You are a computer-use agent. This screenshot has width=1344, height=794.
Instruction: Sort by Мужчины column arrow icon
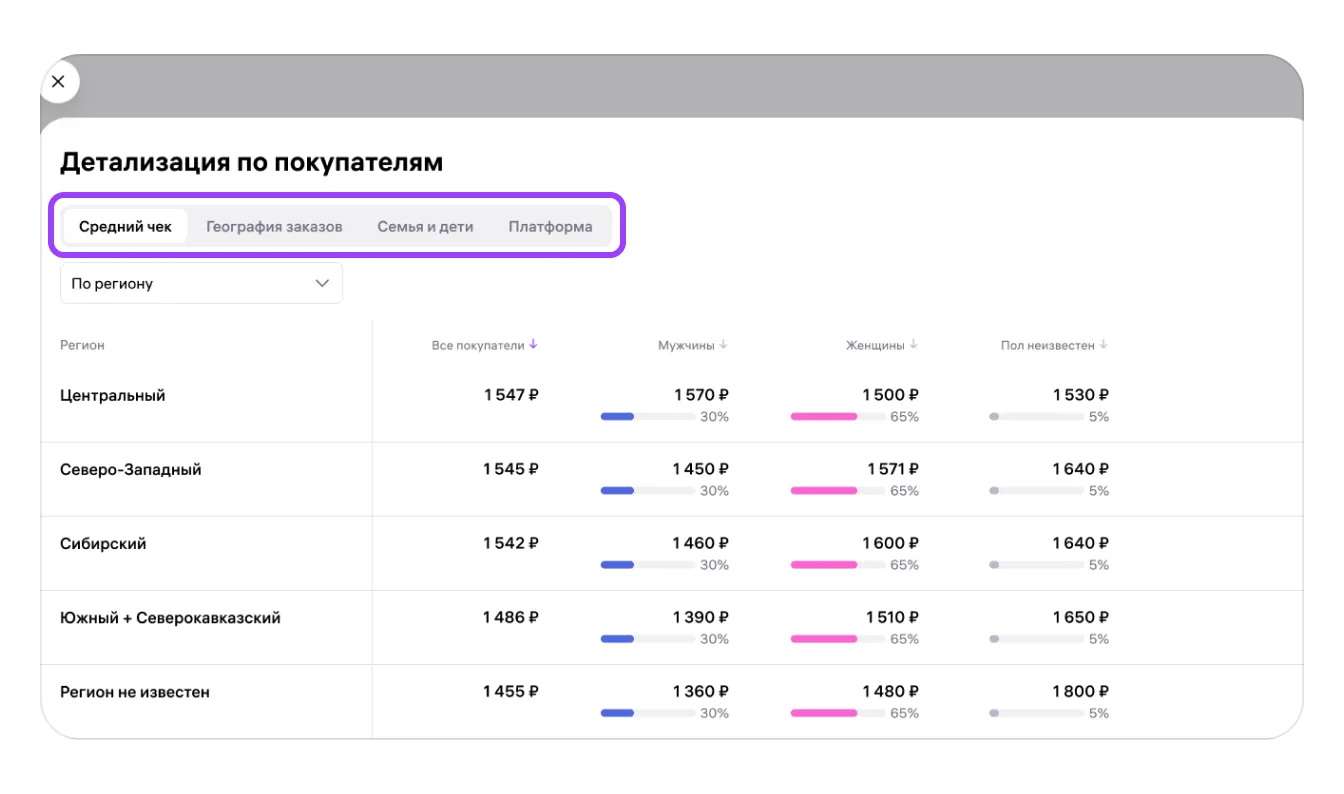pyautogui.click(x=723, y=345)
